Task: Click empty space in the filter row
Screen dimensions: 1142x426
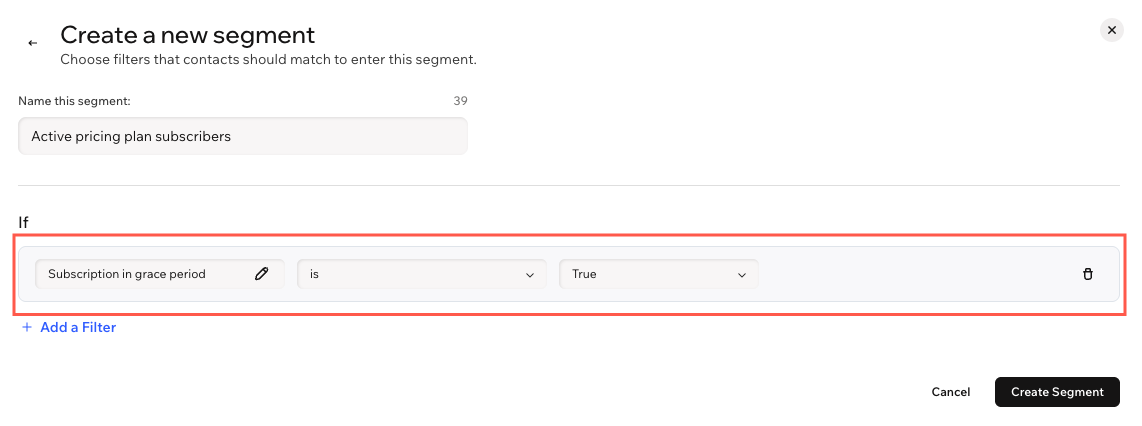Action: coord(918,274)
